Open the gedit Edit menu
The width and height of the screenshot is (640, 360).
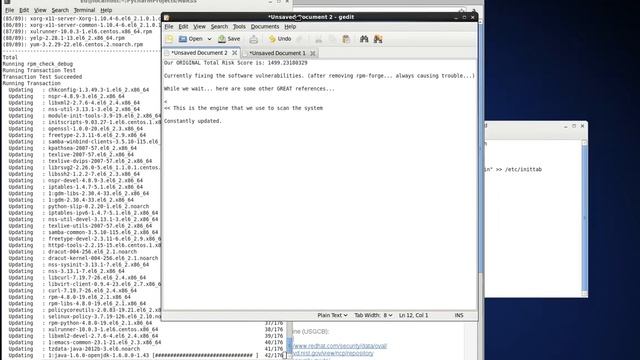pos(183,27)
